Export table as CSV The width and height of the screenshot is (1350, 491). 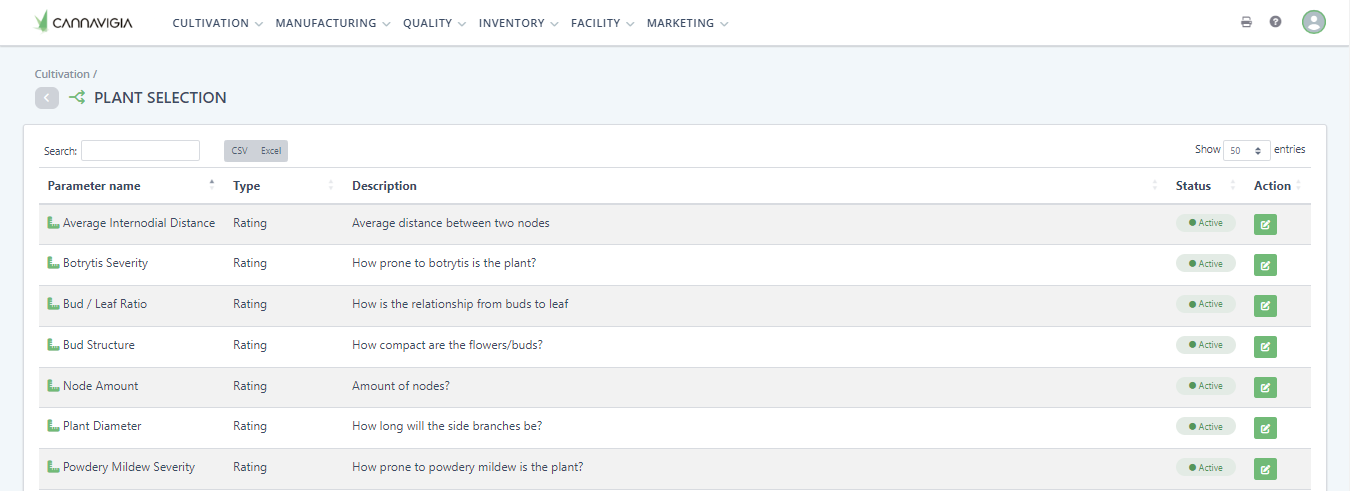pos(240,151)
